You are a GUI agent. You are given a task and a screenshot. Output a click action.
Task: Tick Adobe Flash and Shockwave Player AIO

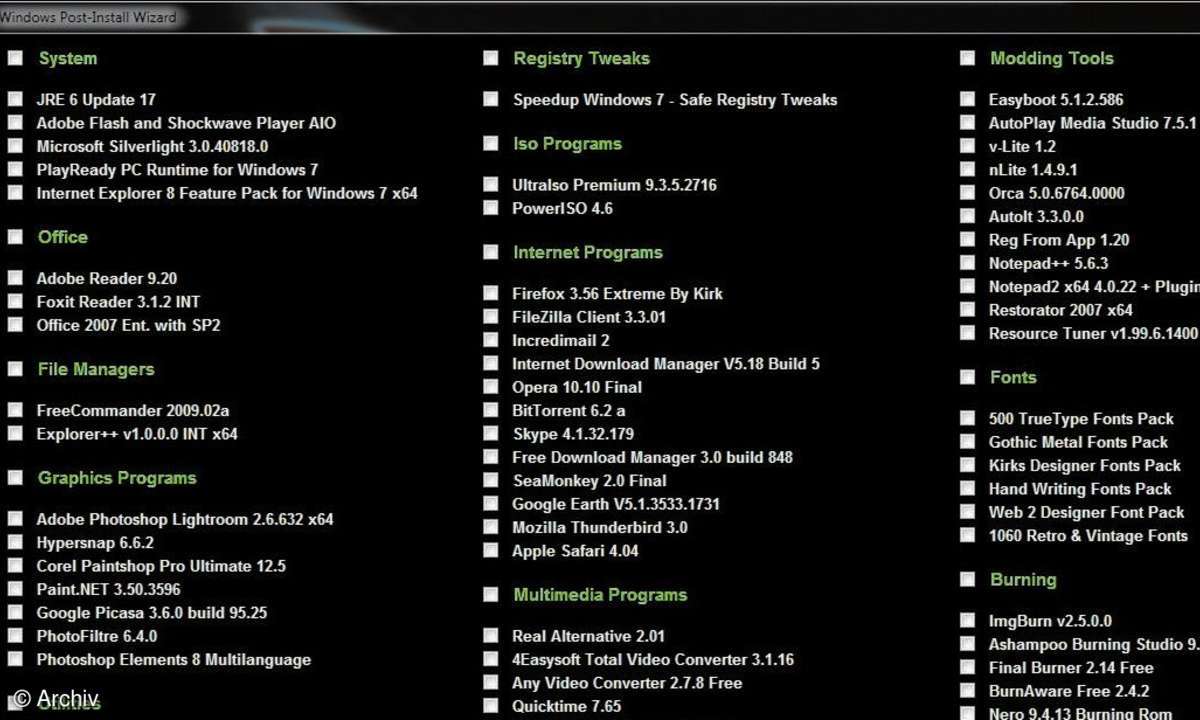click(x=15, y=122)
